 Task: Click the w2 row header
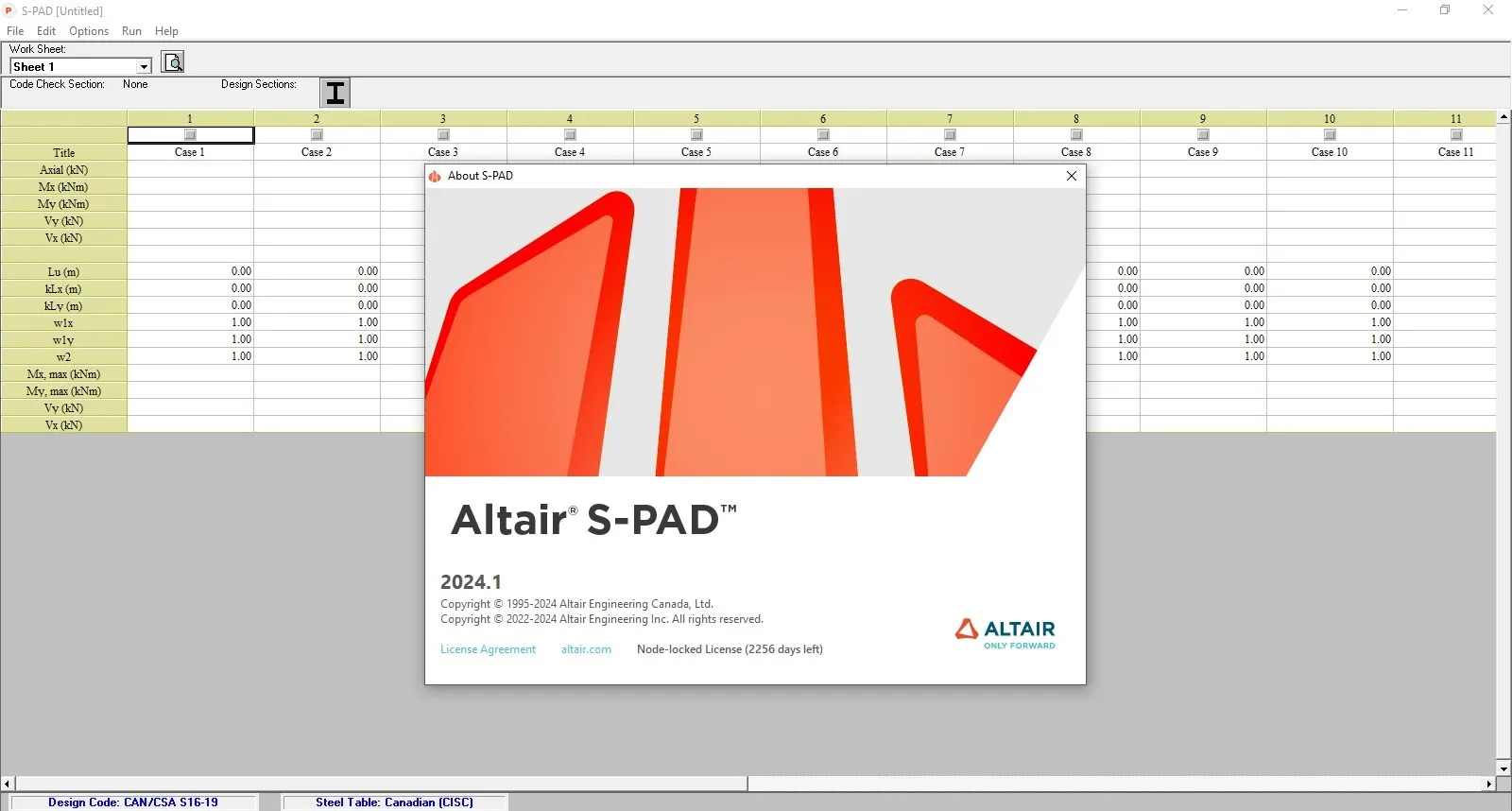pyautogui.click(x=63, y=357)
